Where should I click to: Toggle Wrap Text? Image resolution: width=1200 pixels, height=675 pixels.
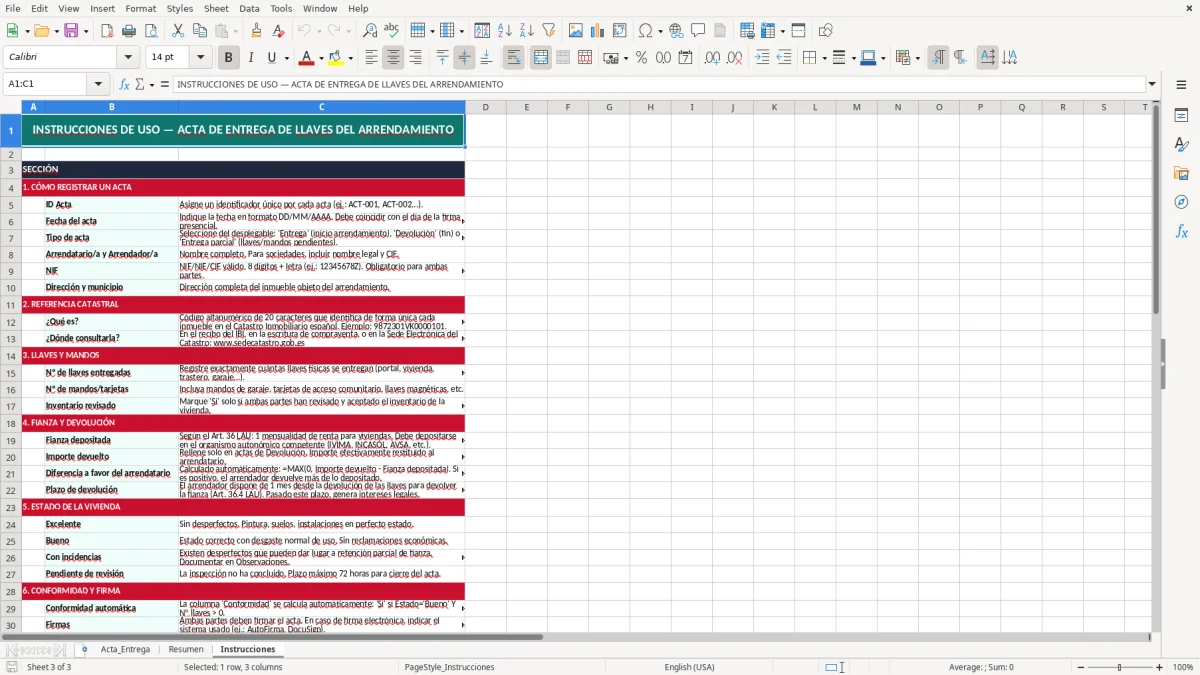coord(514,58)
